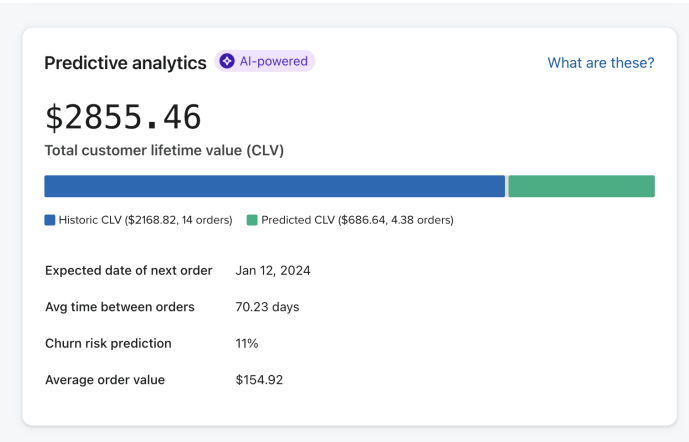Click the Historic CLV ($2168.82, 14 orders) legend text
689x442 pixels.
(145, 220)
